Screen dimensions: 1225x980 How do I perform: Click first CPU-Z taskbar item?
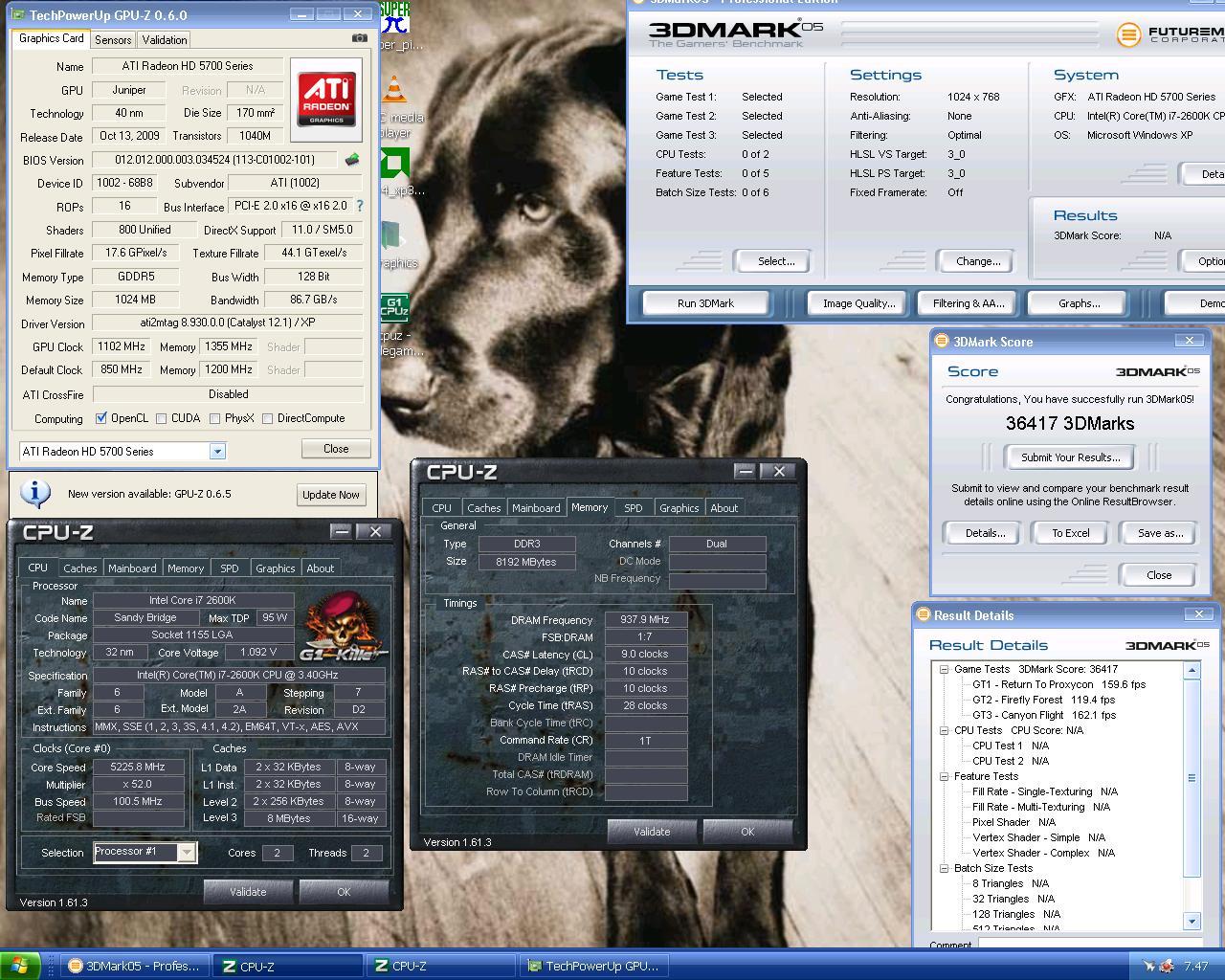(x=288, y=967)
